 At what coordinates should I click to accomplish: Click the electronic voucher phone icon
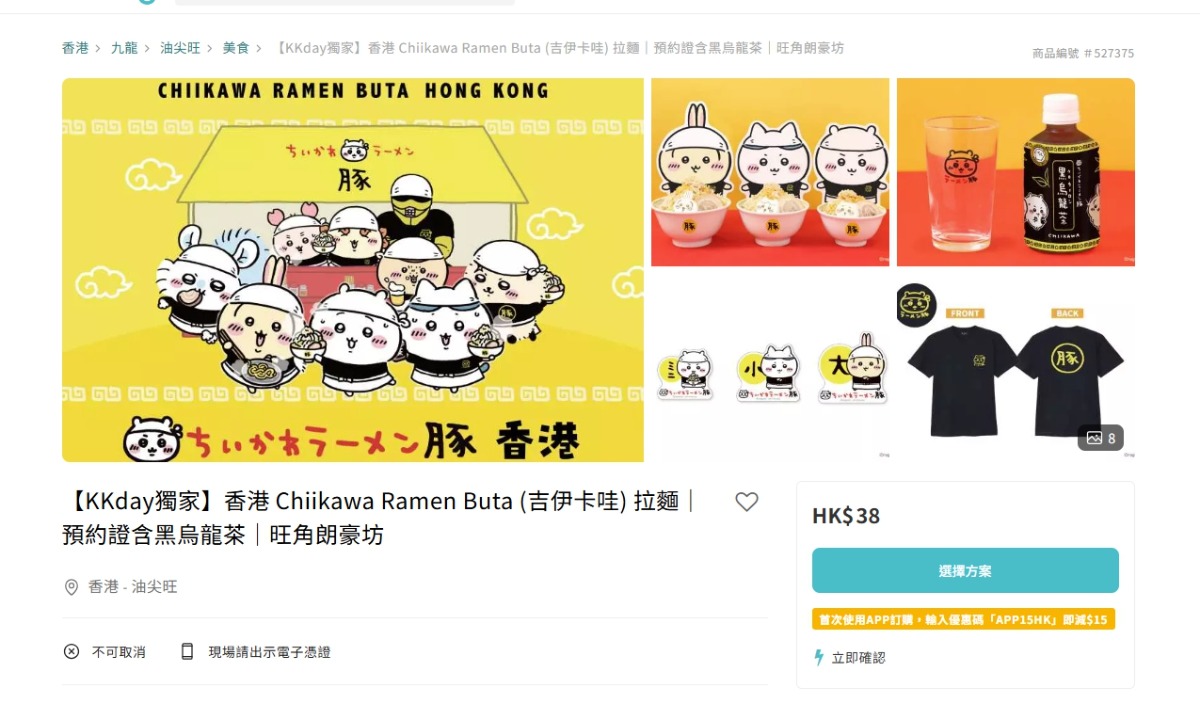[187, 652]
